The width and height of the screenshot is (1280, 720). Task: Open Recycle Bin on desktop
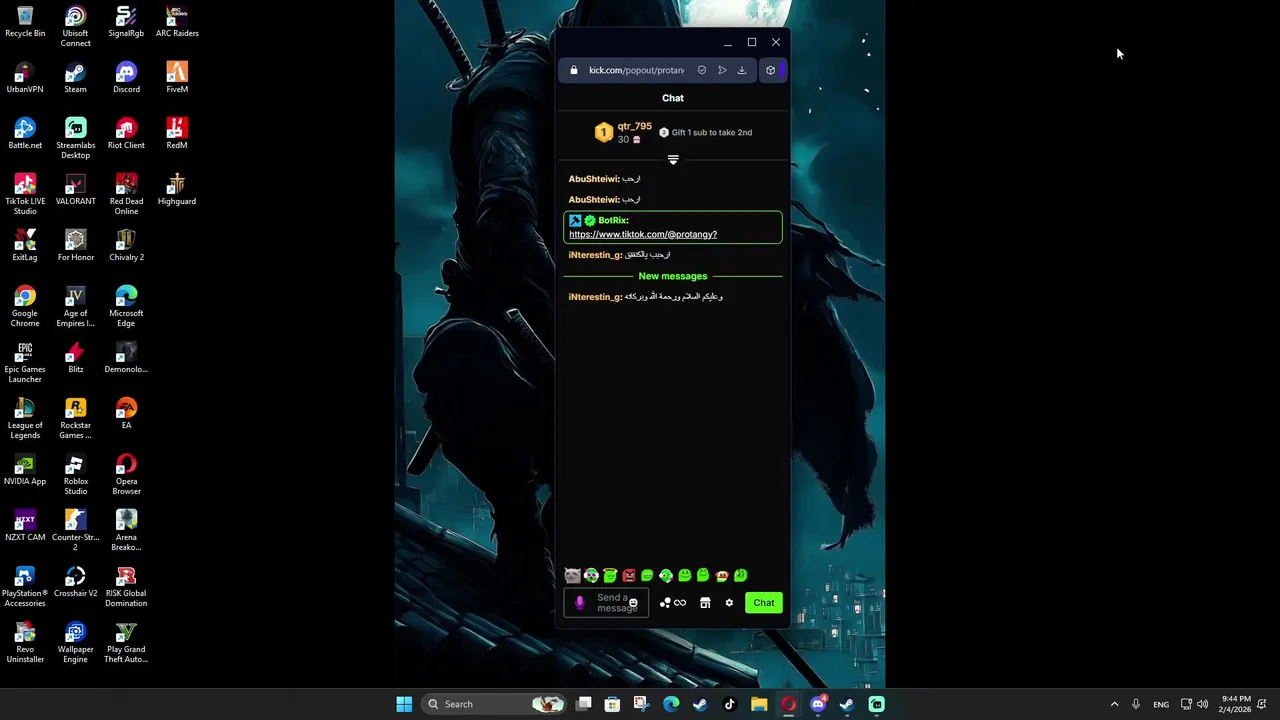point(25,22)
